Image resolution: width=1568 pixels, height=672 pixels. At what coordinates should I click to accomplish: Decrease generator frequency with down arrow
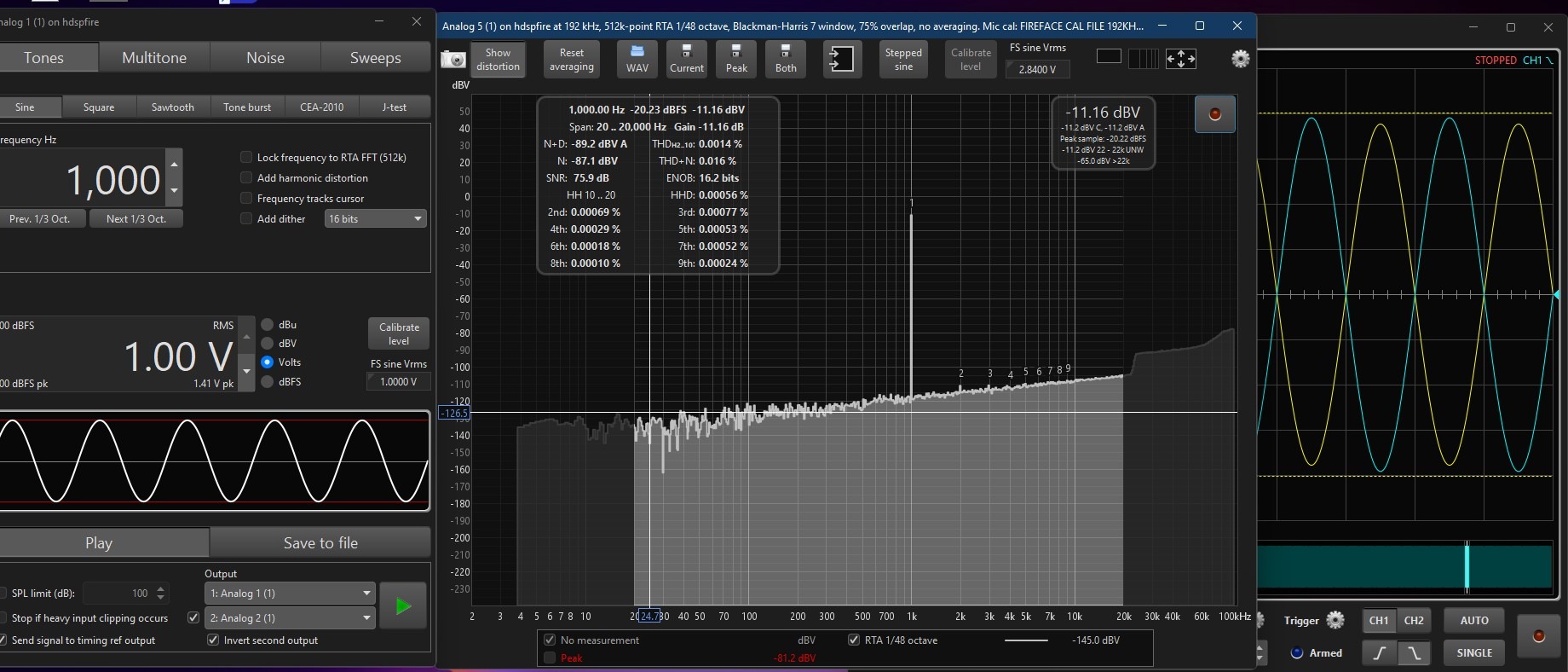[175, 191]
